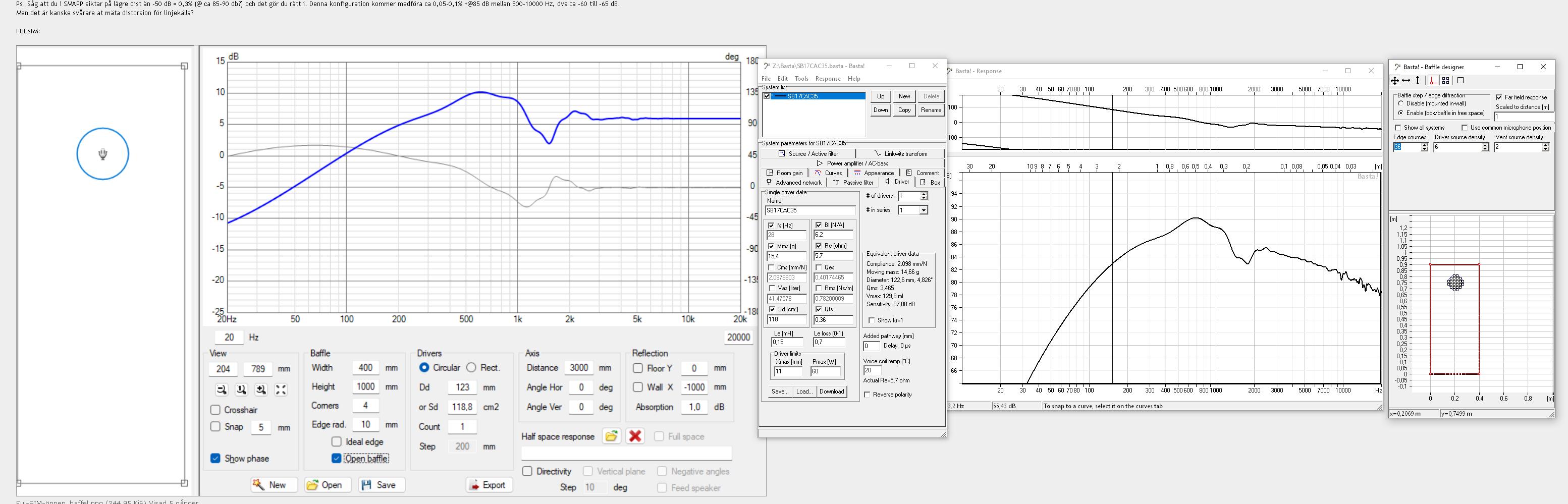Click the single square box tool

point(1461,80)
